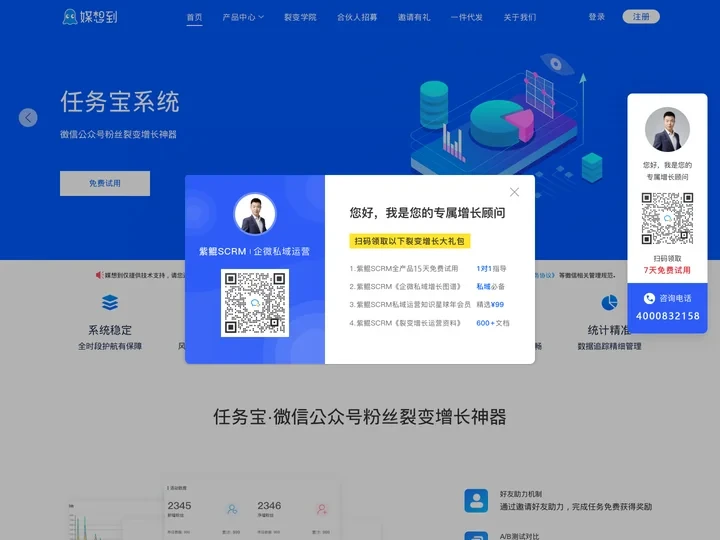Click the sidebar advisor avatar
The width and height of the screenshot is (720, 540).
click(667, 129)
